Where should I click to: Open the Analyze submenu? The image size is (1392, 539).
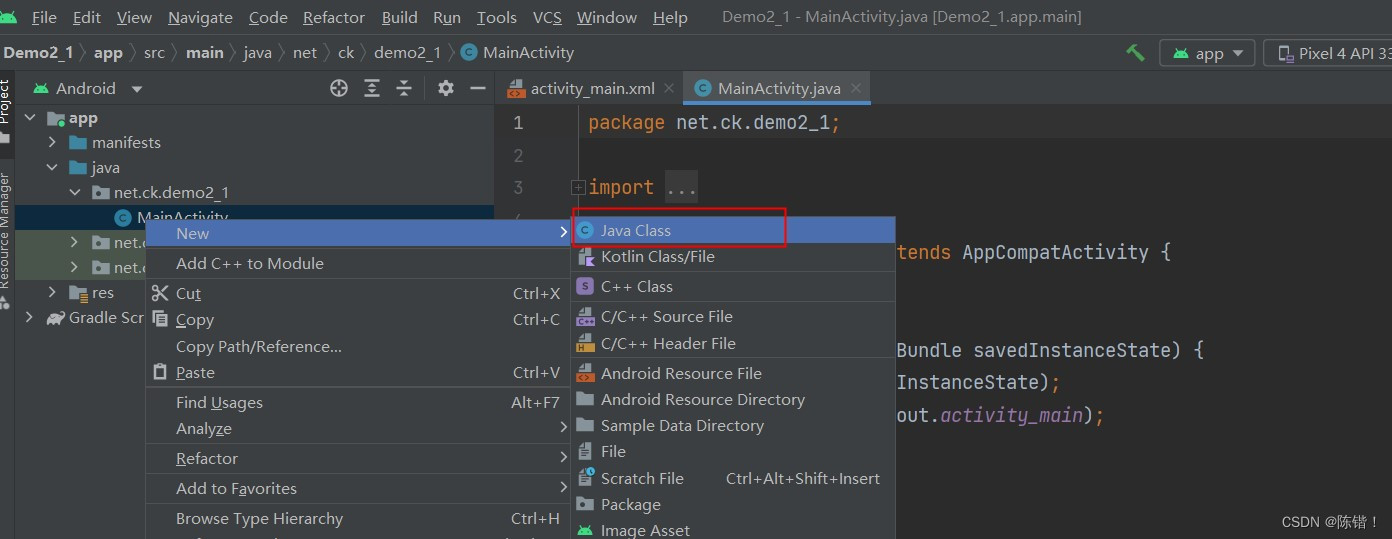pos(358,429)
